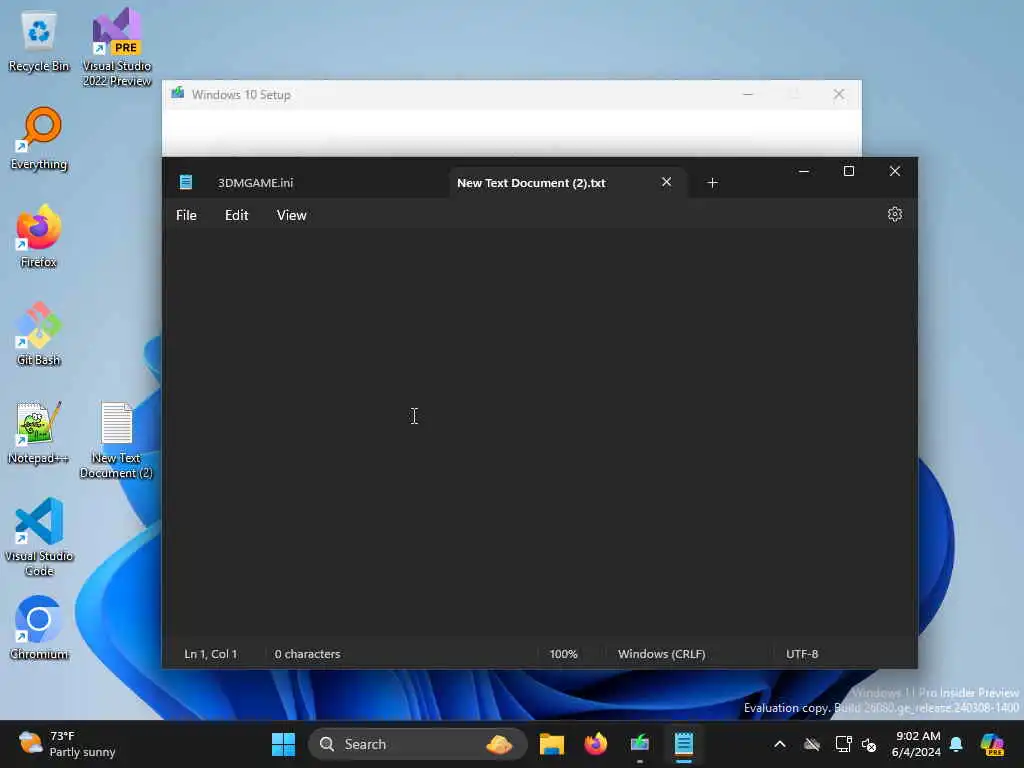Click the OneDrive cloud tray icon
The image size is (1024, 768).
pyautogui.click(x=812, y=744)
